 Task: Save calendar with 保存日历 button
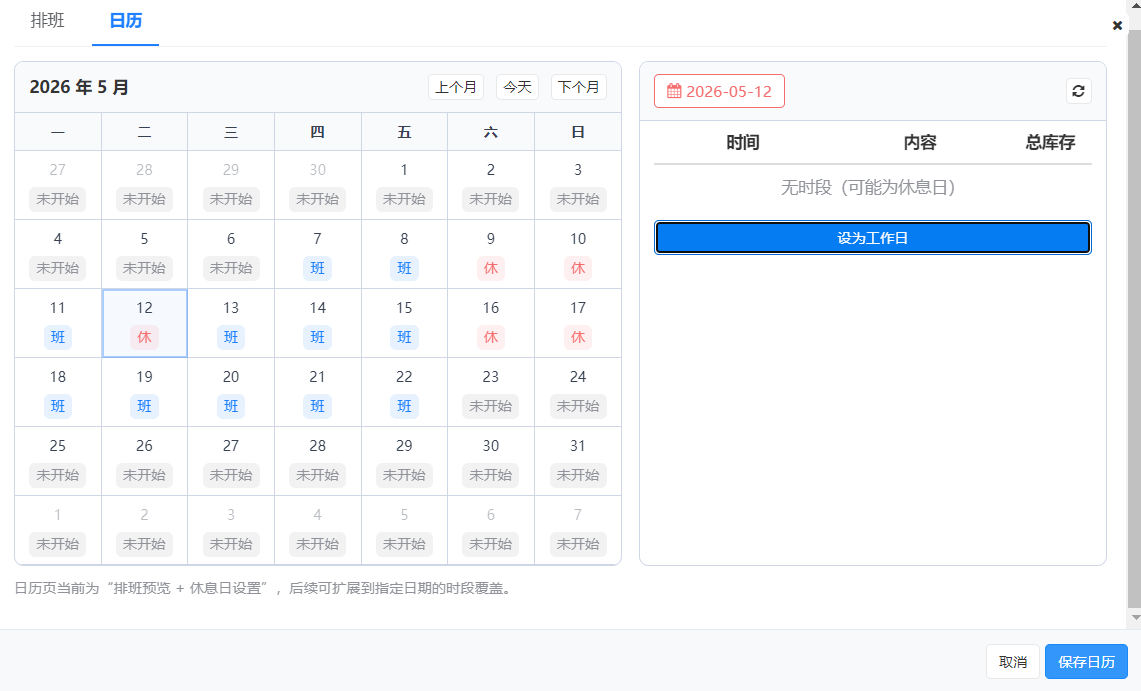1086,662
